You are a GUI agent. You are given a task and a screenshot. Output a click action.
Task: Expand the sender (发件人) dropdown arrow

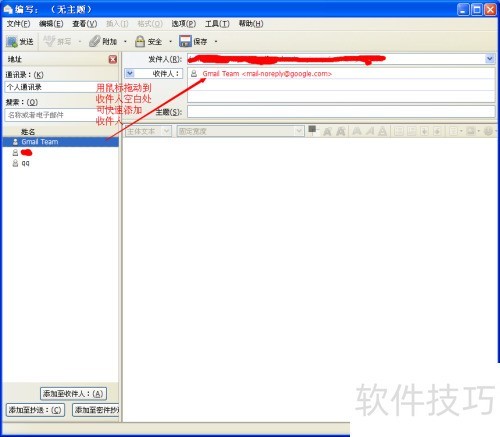coord(489,59)
